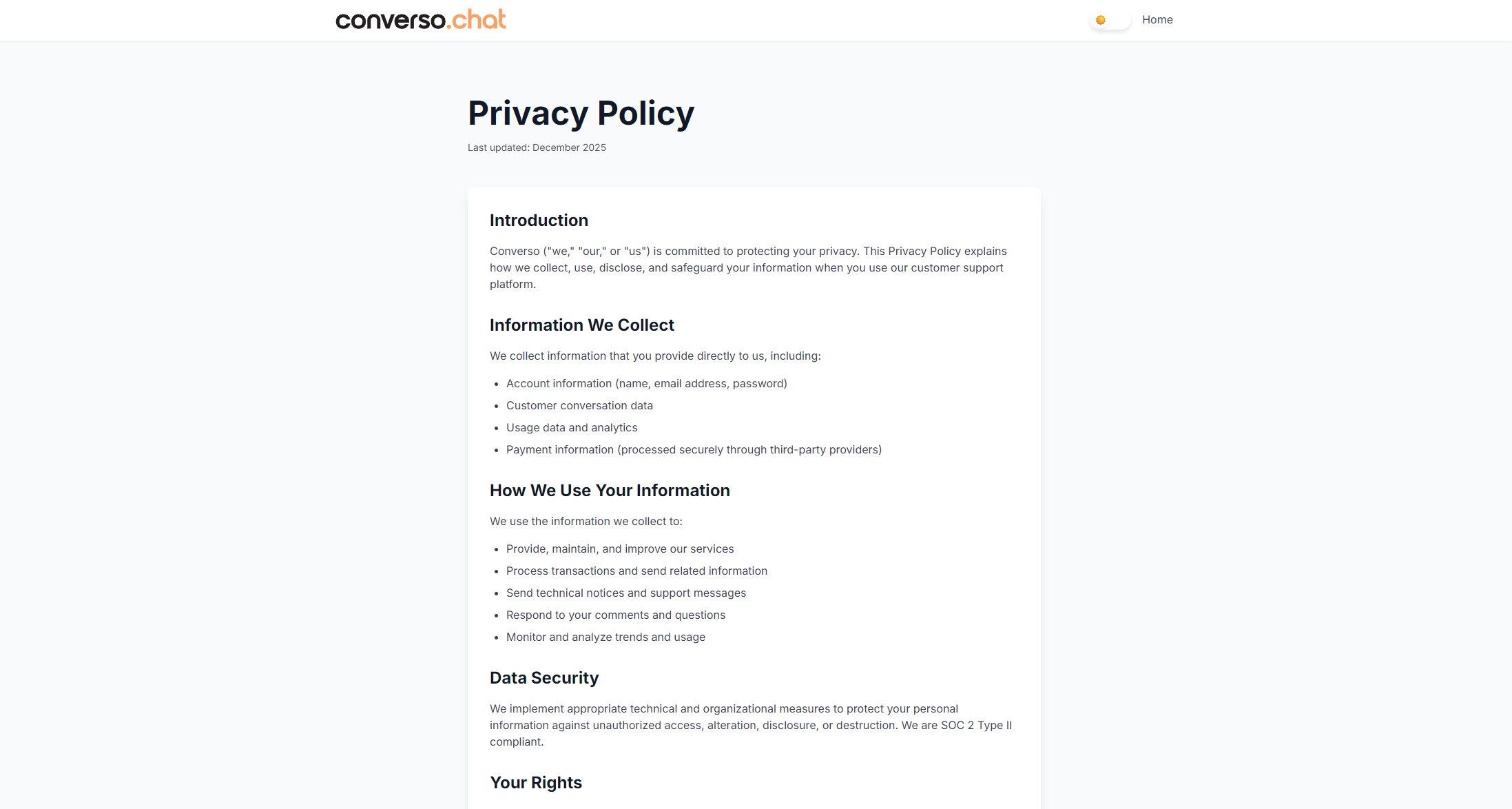Screen dimensions: 1512x809
Task: Click the Data Security section heading
Action: 544,678
